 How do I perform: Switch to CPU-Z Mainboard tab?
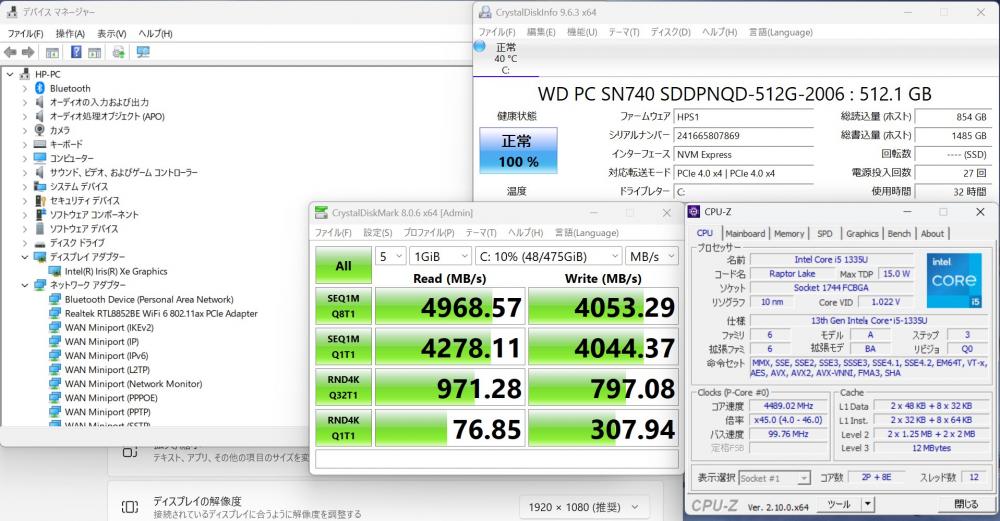tap(745, 233)
